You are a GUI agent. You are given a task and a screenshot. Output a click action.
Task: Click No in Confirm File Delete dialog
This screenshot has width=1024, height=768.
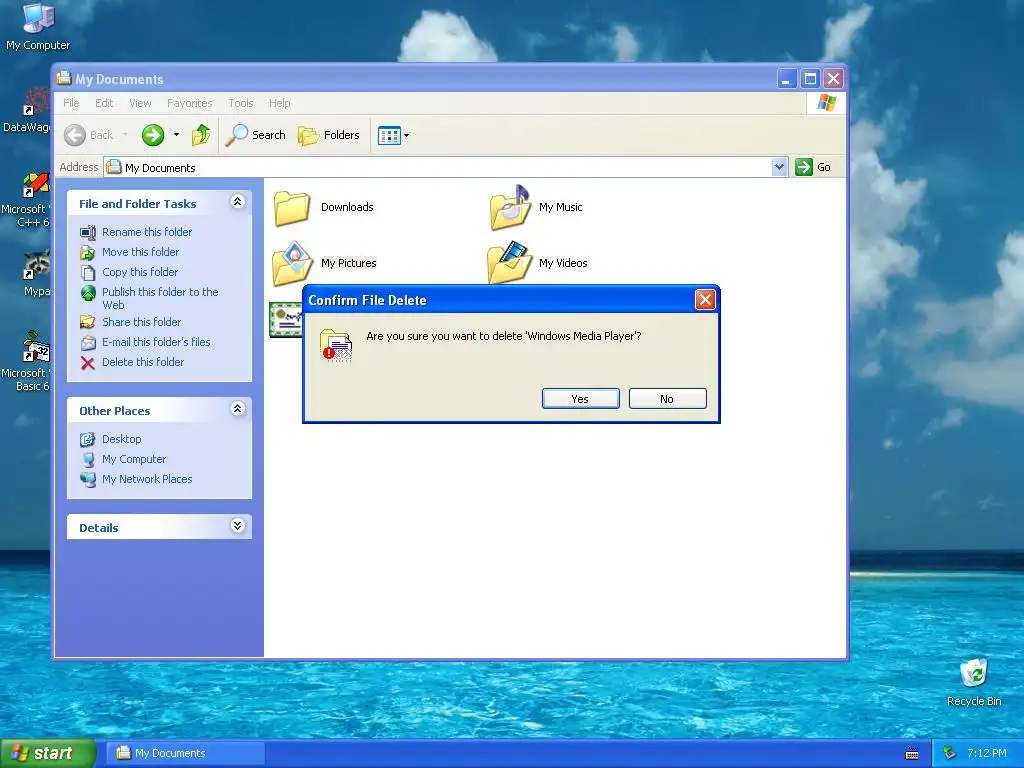[667, 398]
